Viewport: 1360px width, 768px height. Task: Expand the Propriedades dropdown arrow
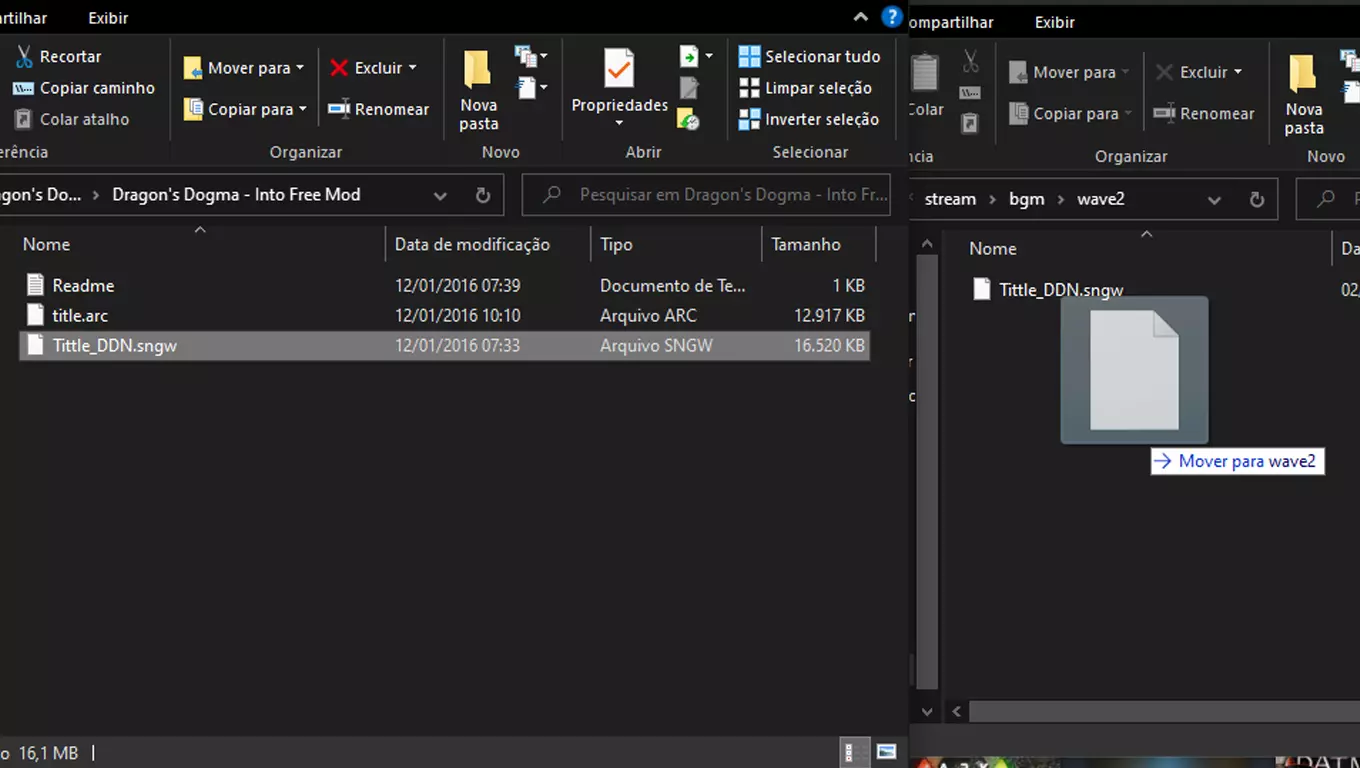point(619,123)
